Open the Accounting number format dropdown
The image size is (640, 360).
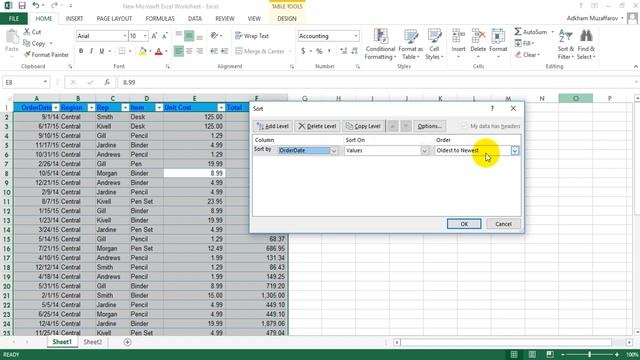coord(356,36)
